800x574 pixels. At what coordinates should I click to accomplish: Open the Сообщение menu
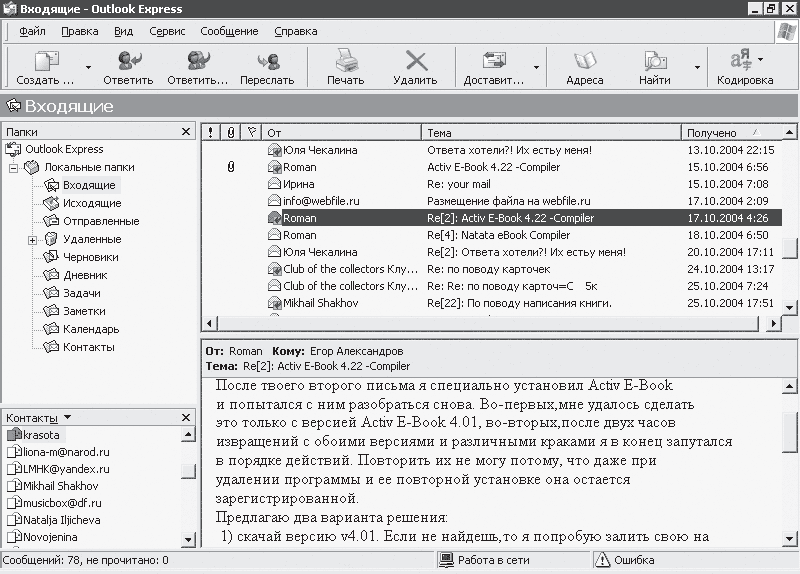[229, 32]
